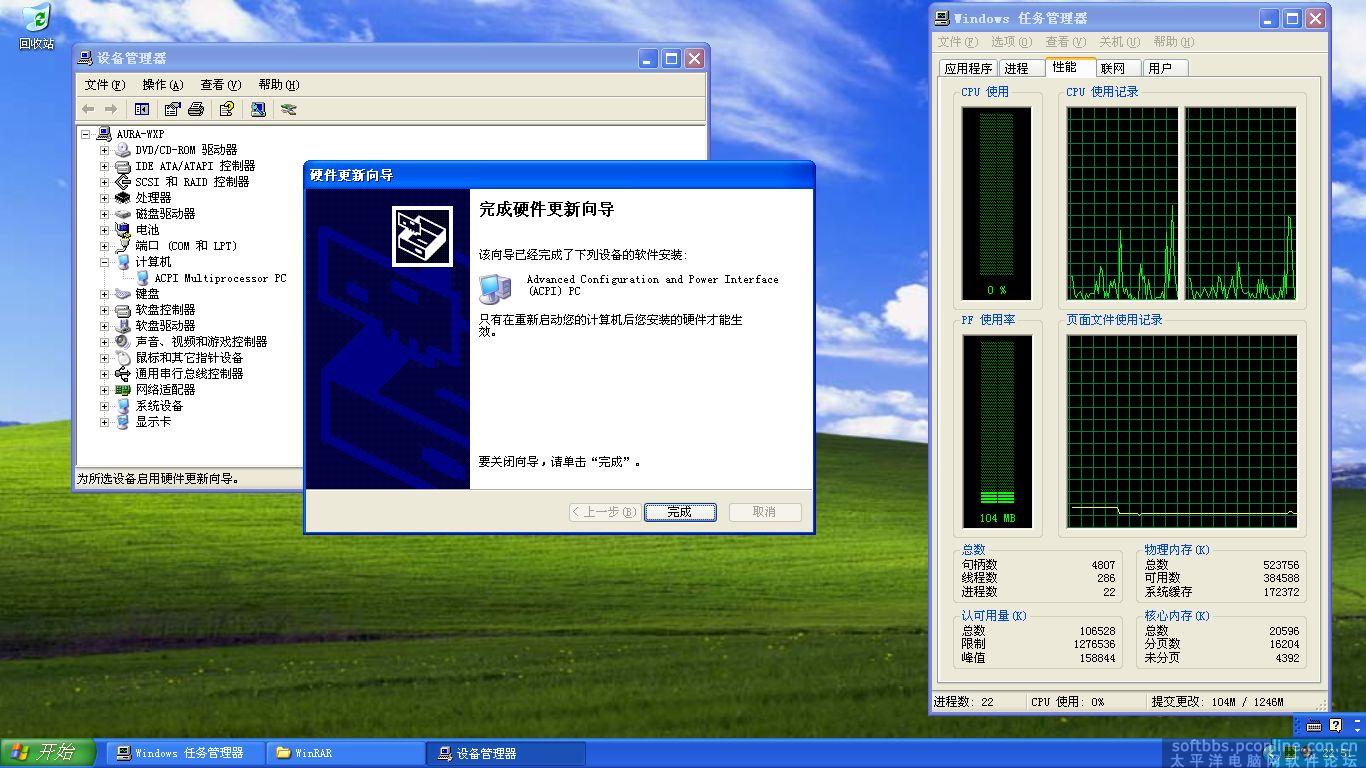The image size is (1366, 768).
Task: Open the 选项(O) menu in Task Manager
Action: [x=1011, y=42]
